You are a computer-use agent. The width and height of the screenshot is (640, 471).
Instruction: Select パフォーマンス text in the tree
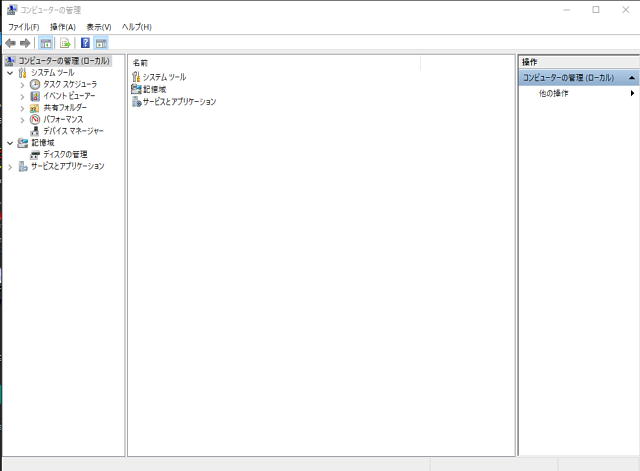coord(63,119)
